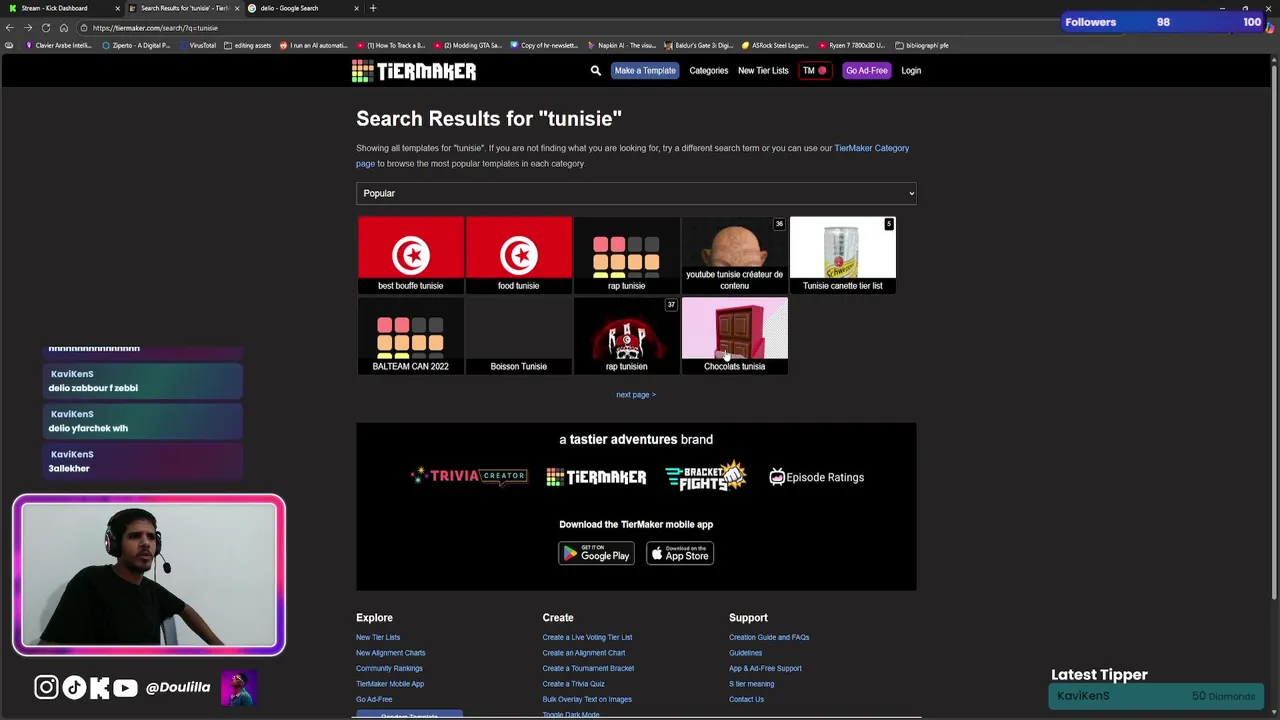Screen dimensions: 1280x720
Task: Click the Make a Template button
Action: tap(645, 71)
